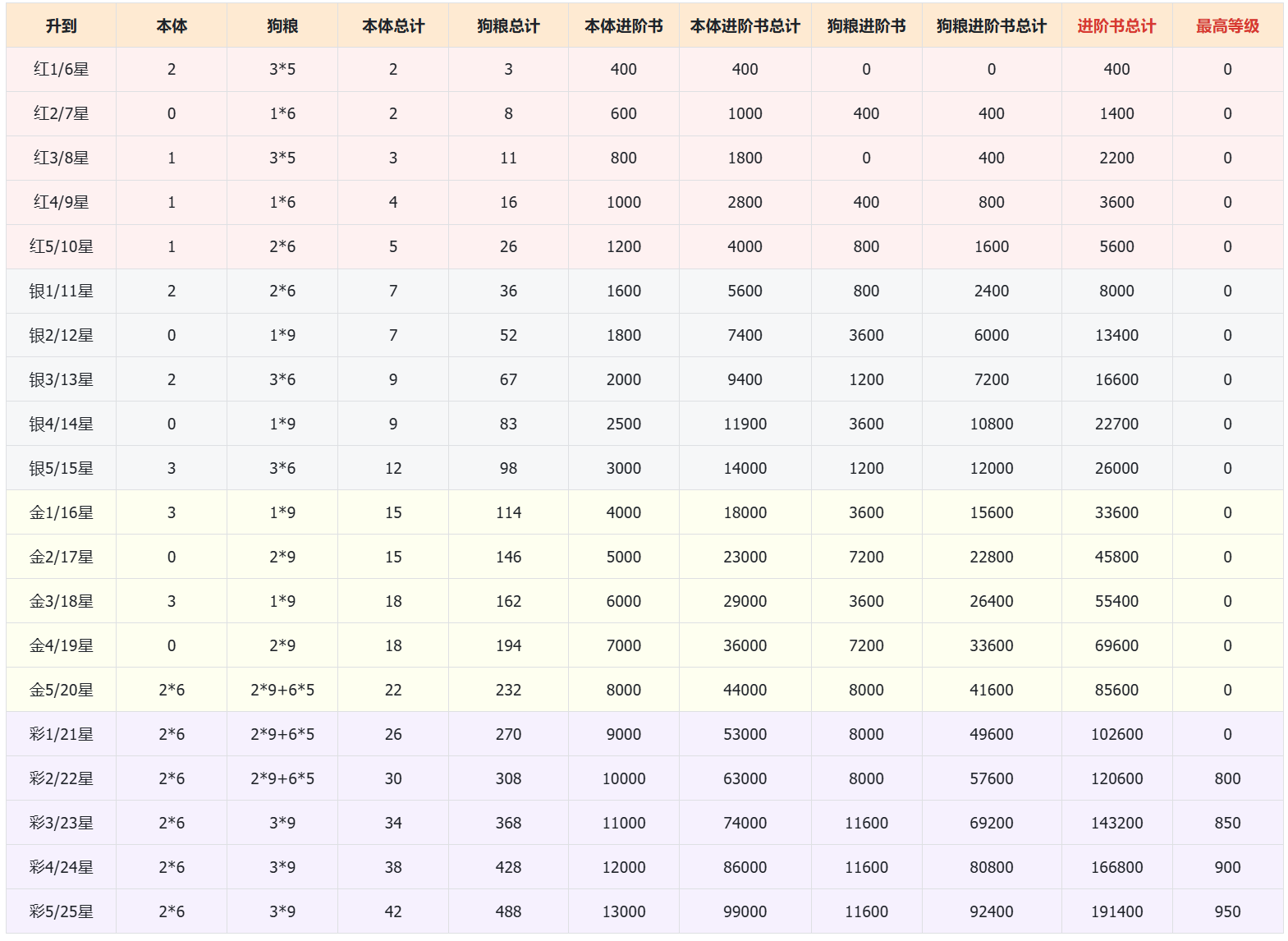Click the 850 max level cell
The image size is (1288, 941).
[x=1227, y=824]
